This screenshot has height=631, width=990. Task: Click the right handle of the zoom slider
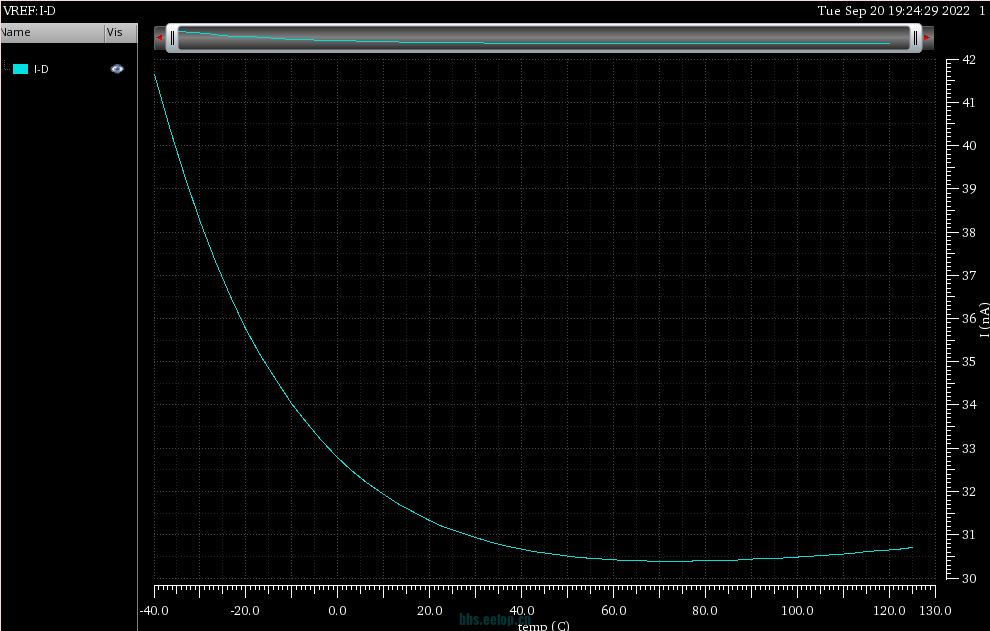(x=915, y=38)
